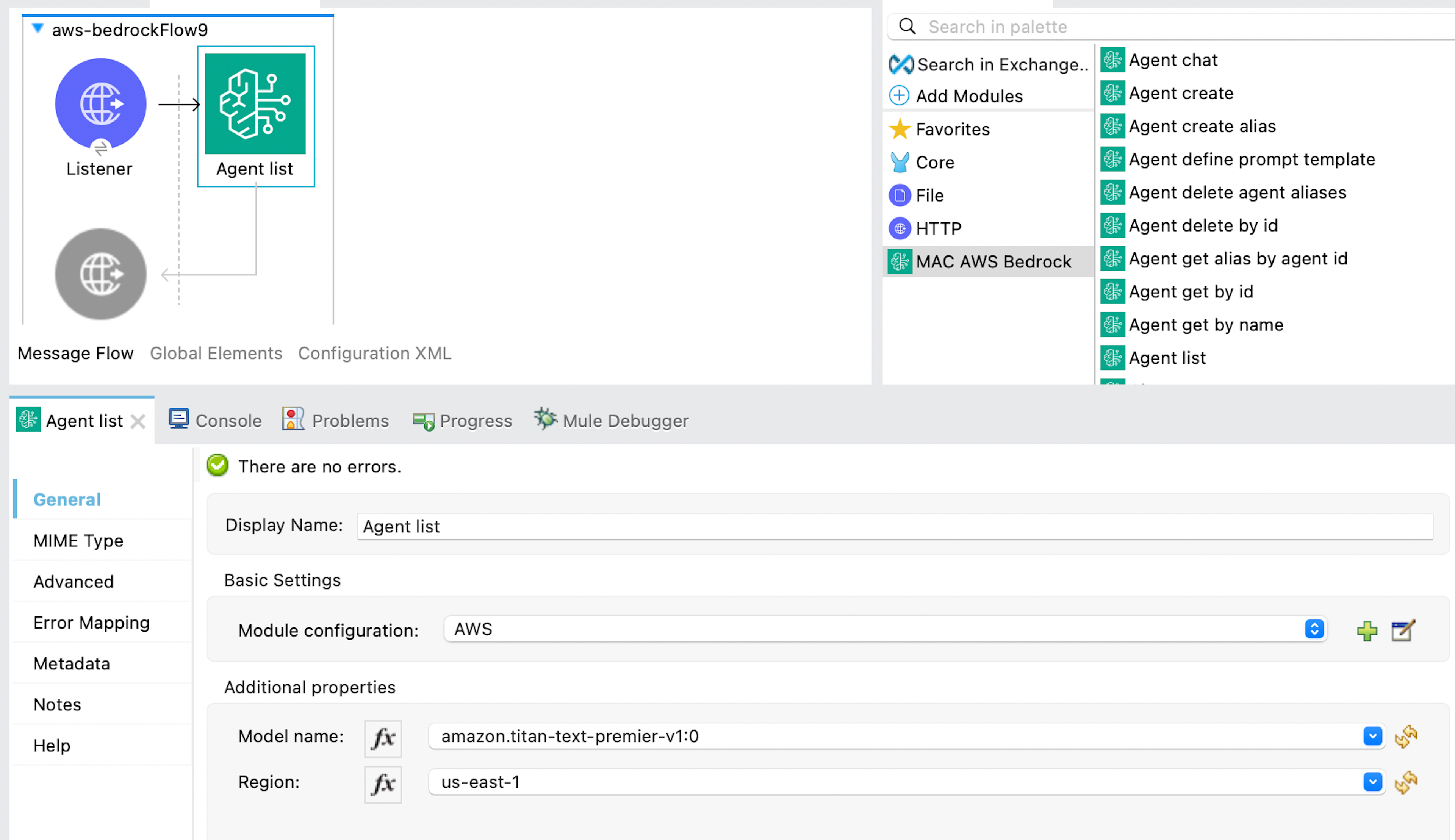Screen dimensions: 1455x840
Task: Open the Mule Debugger tab
Action: click(x=611, y=421)
